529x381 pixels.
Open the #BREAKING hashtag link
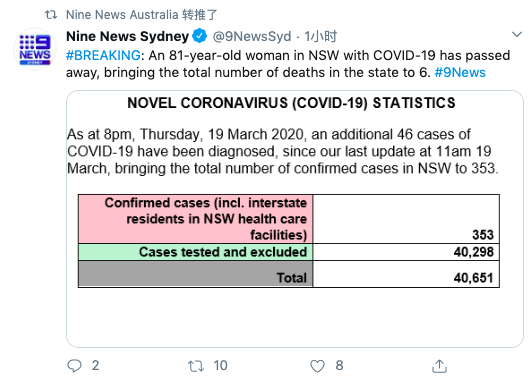[x=103, y=55]
